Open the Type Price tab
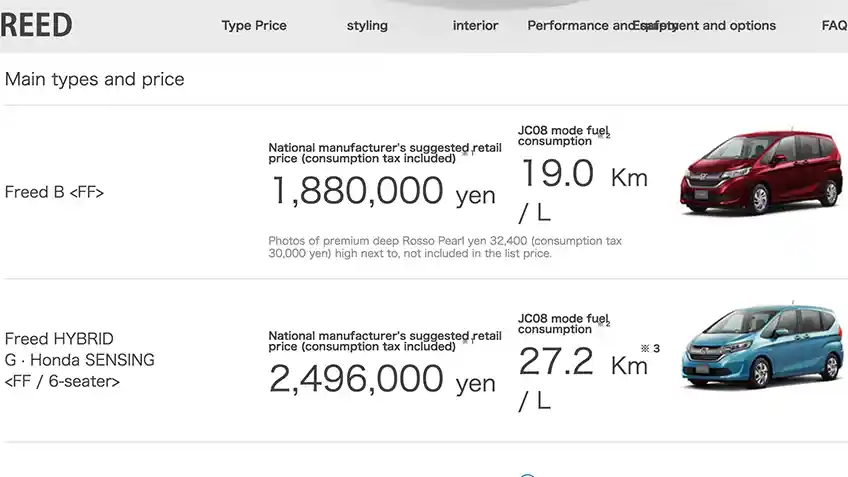Image resolution: width=848 pixels, height=477 pixels. coord(254,26)
